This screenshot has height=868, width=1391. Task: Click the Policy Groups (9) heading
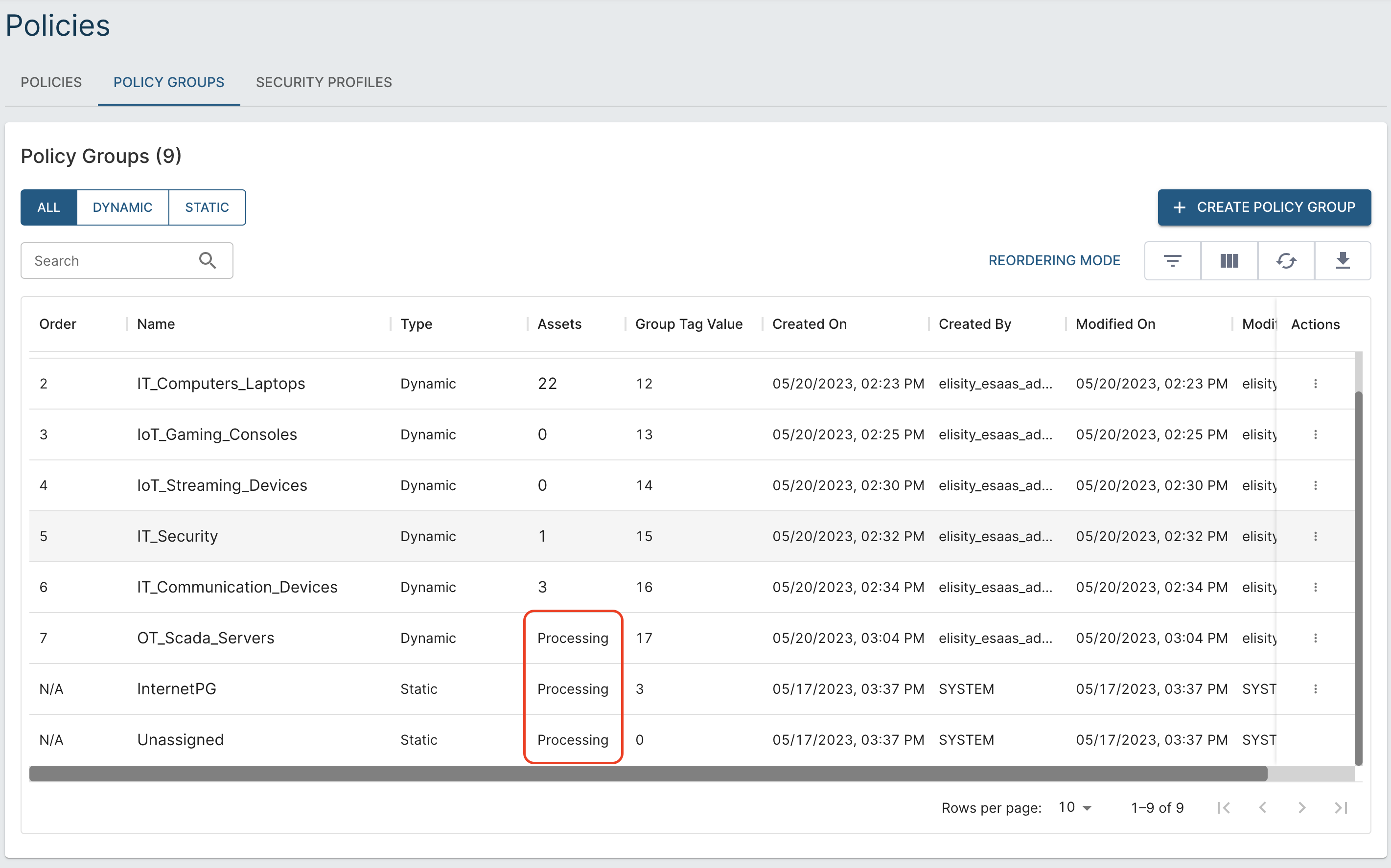(x=101, y=156)
